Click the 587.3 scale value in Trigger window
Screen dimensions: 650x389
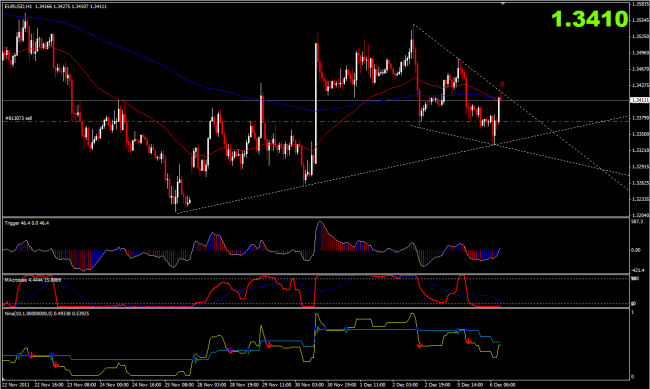[636, 222]
